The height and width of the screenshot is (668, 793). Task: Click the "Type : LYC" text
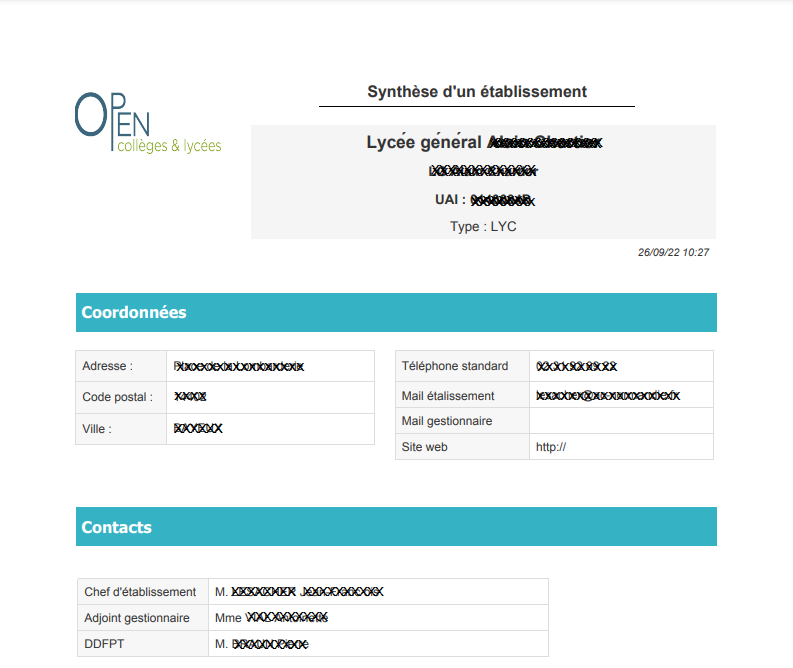(483, 226)
